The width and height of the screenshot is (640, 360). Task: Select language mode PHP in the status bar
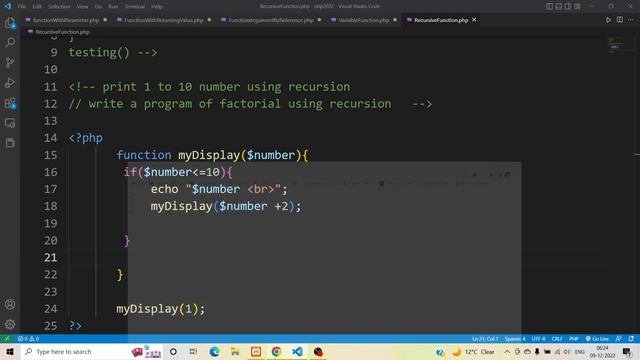pos(573,339)
